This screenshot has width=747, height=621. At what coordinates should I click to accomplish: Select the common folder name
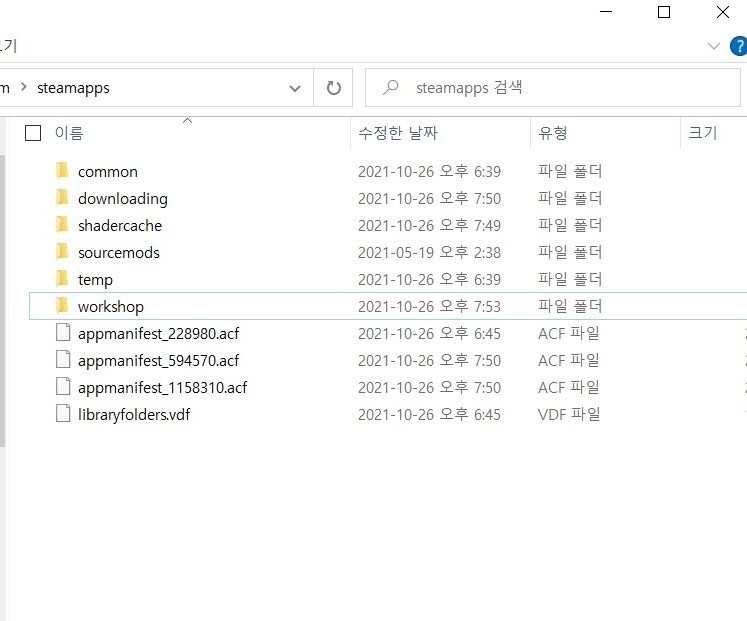pos(108,171)
